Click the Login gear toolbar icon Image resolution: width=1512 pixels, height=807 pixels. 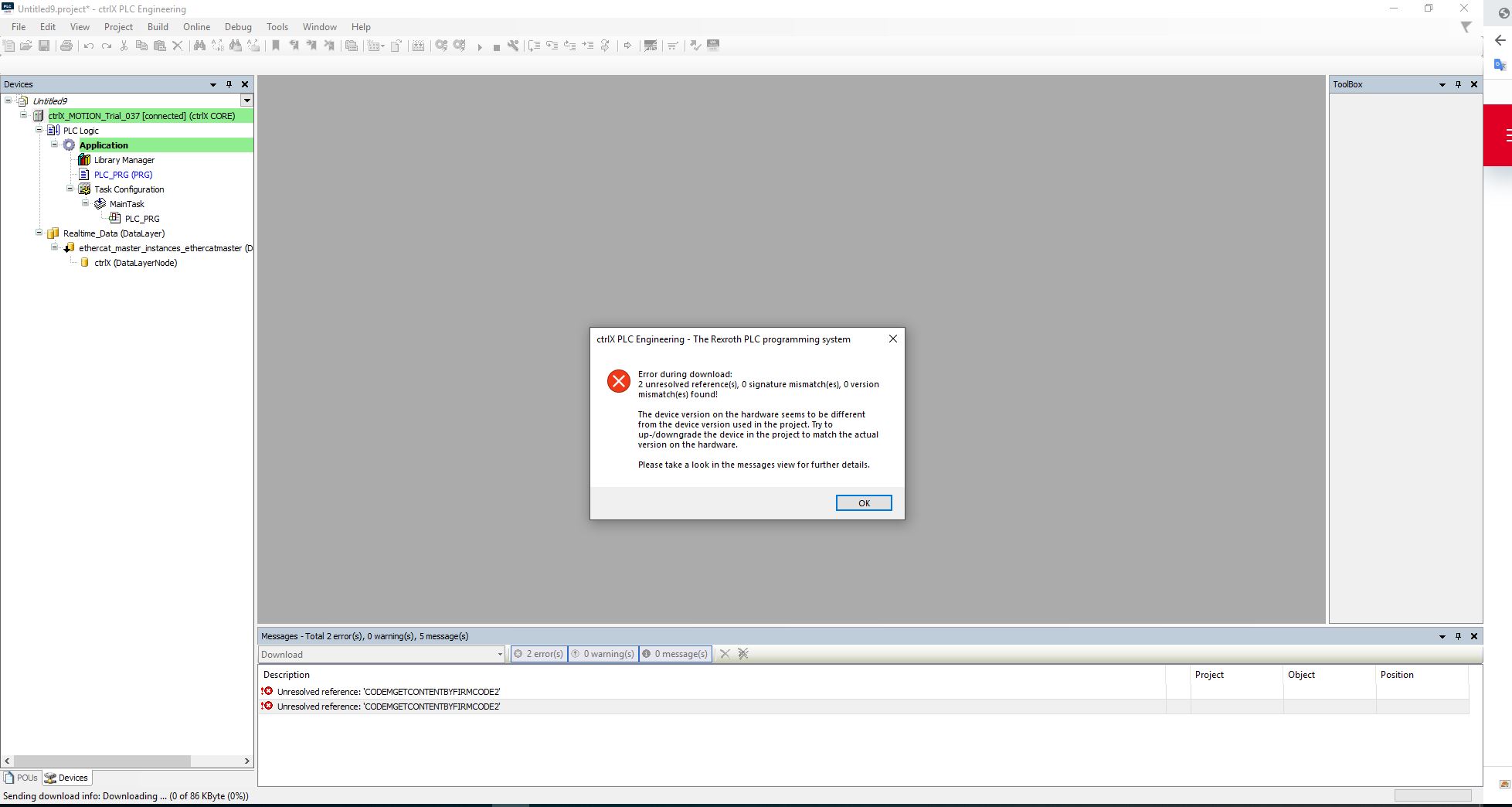441,46
